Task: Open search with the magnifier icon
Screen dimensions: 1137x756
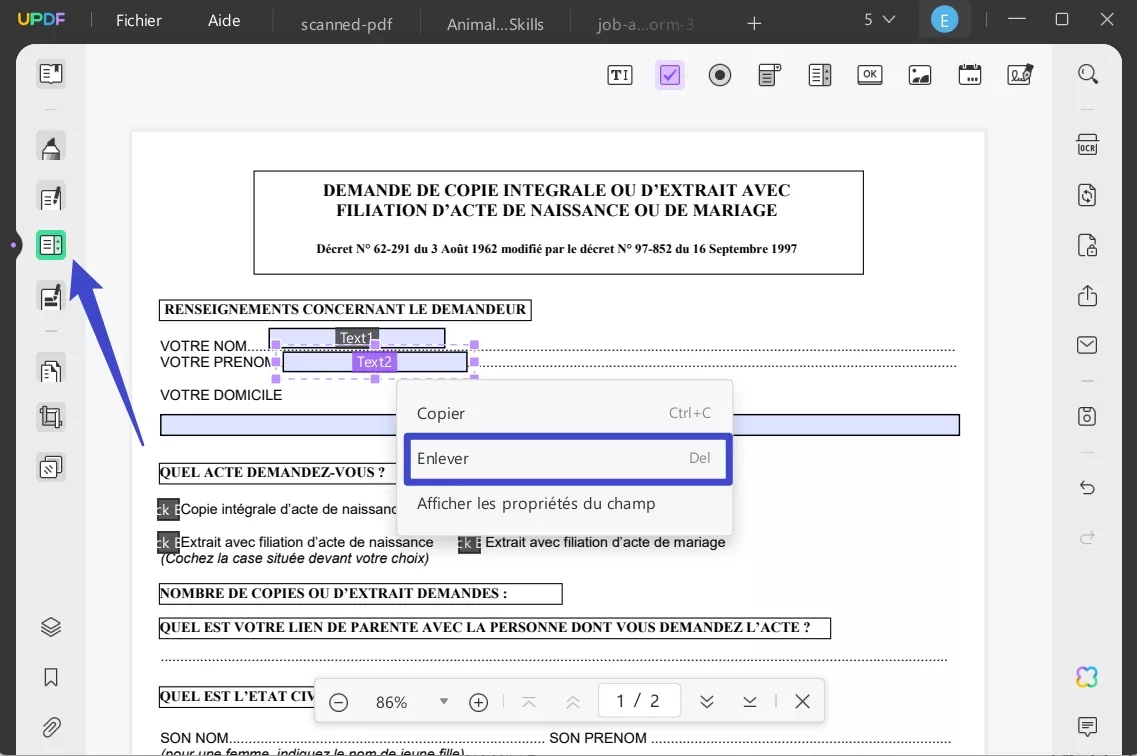Action: coord(1086,74)
